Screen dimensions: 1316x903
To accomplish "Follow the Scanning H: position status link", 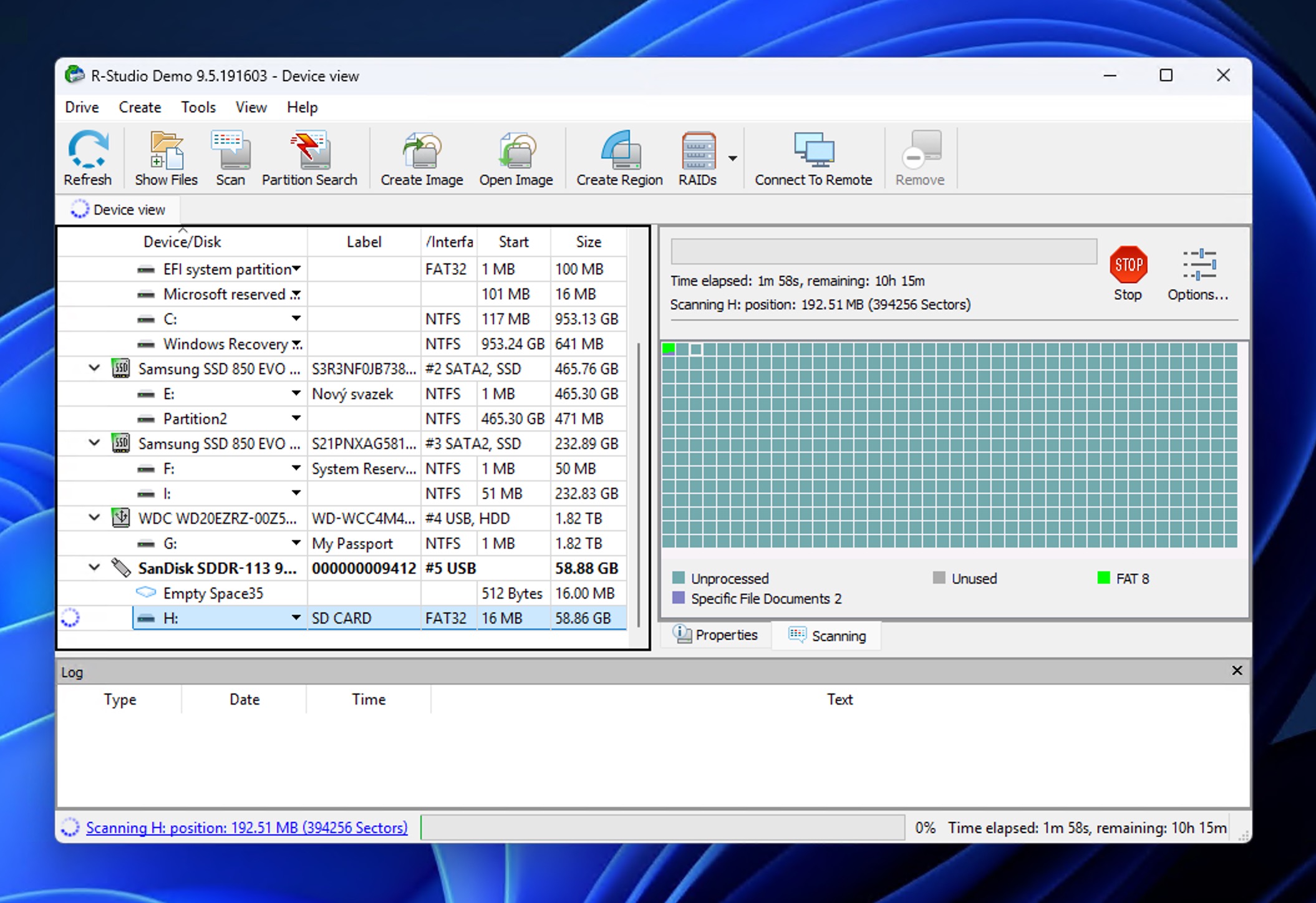I will 246,828.
